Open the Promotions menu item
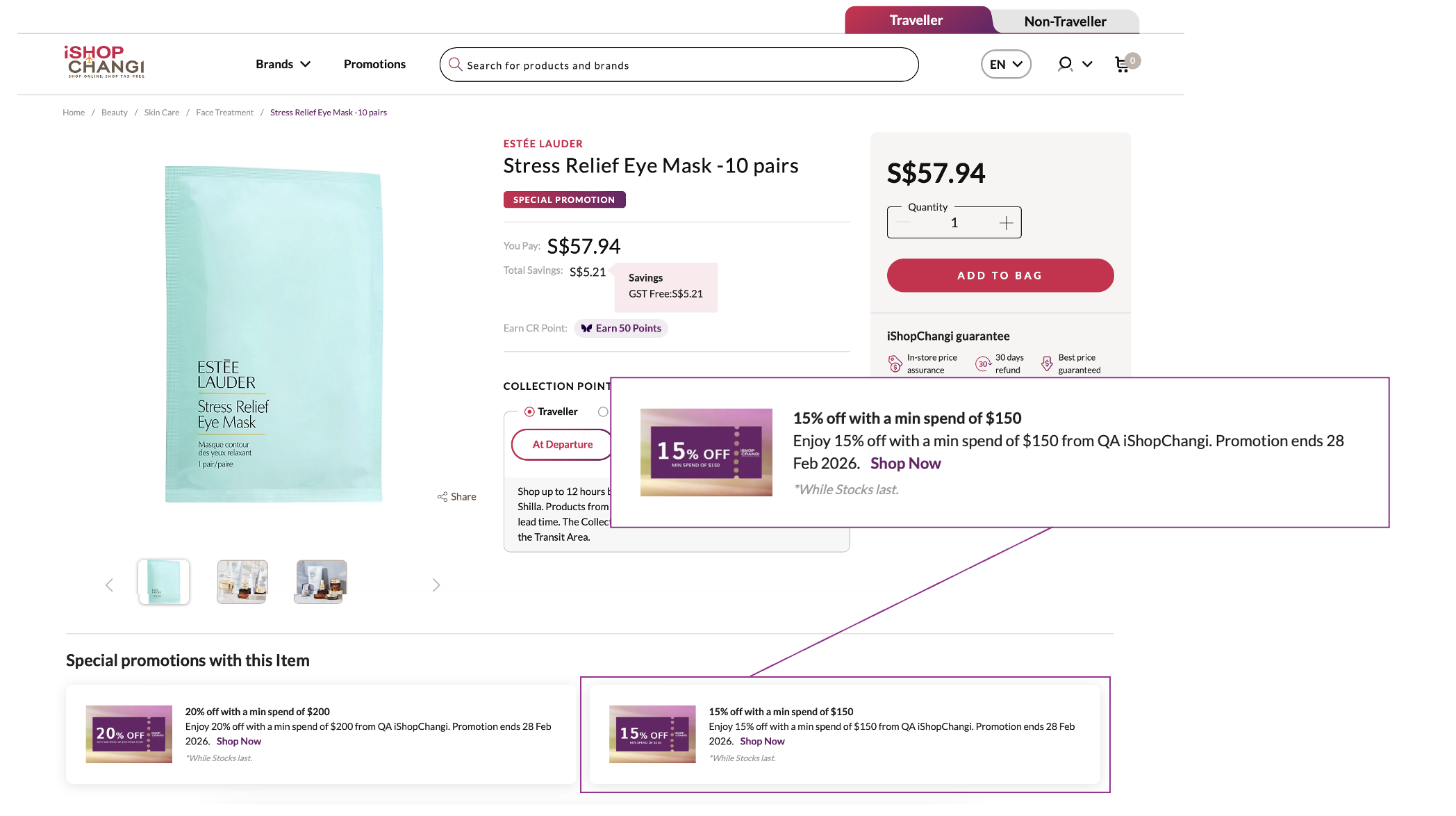The width and height of the screenshot is (1456, 816). (x=374, y=64)
